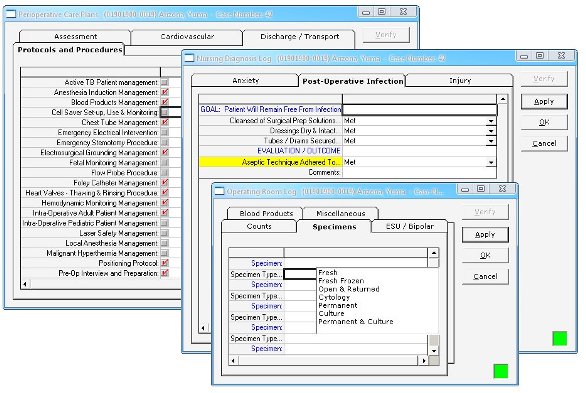Image resolution: width=586 pixels, height=393 pixels.
Task: Click Cancel in Nursing Diagnosis Log
Action: (544, 143)
